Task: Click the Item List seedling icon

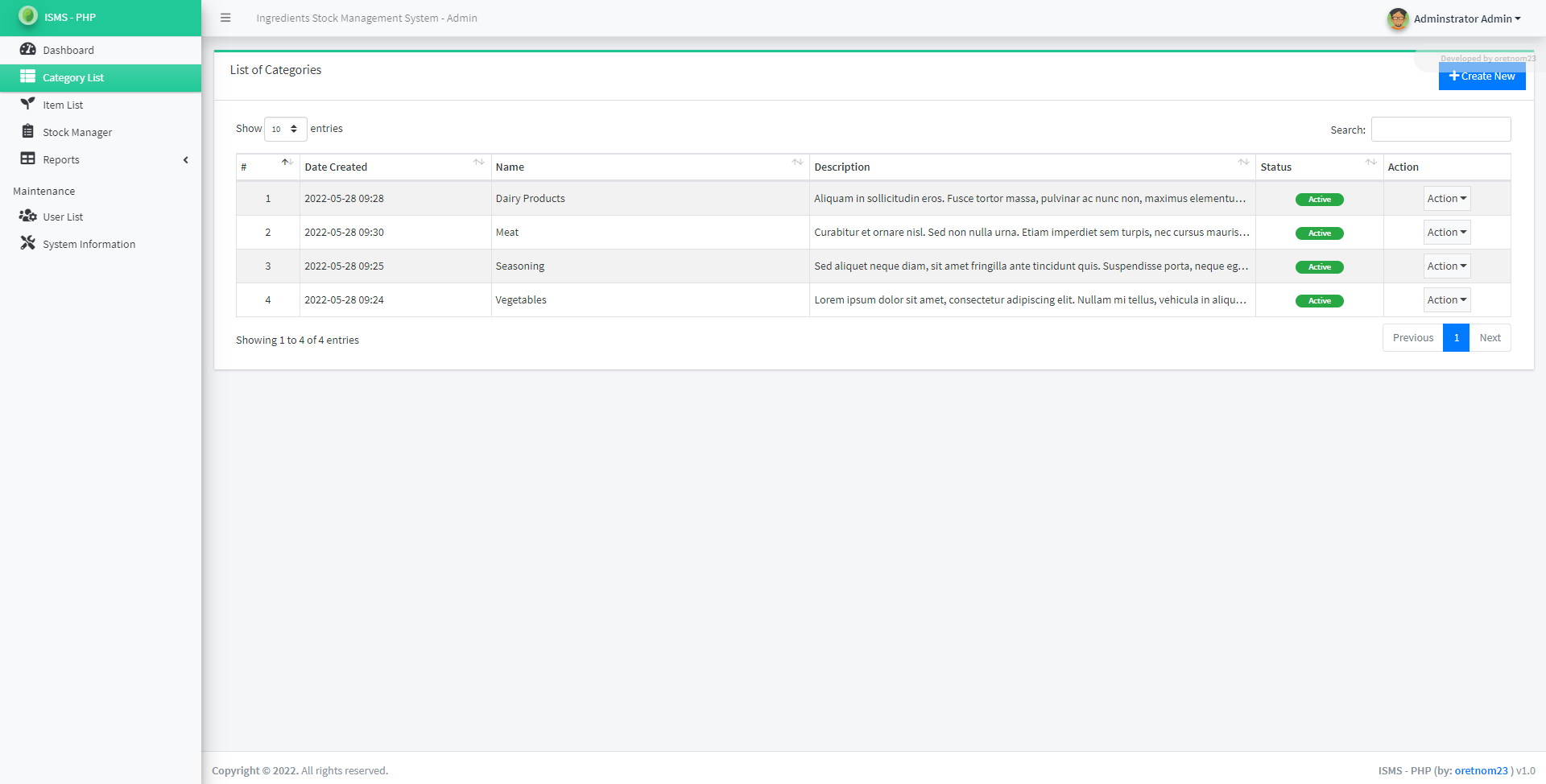Action: (28, 104)
